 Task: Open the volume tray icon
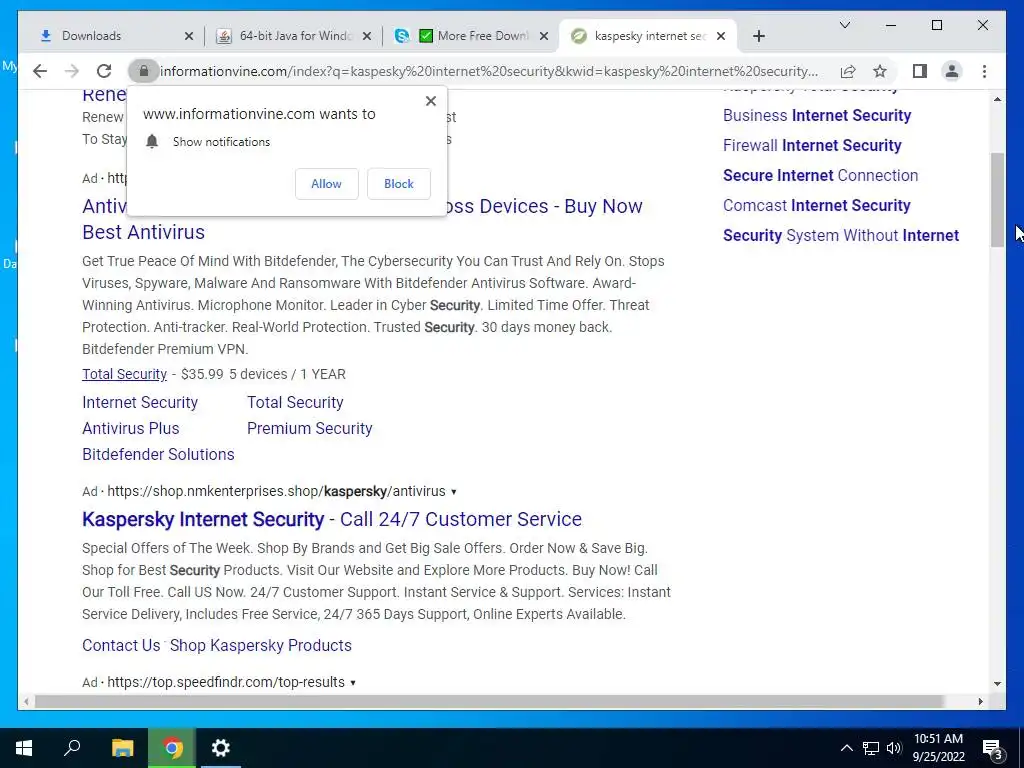tap(893, 748)
